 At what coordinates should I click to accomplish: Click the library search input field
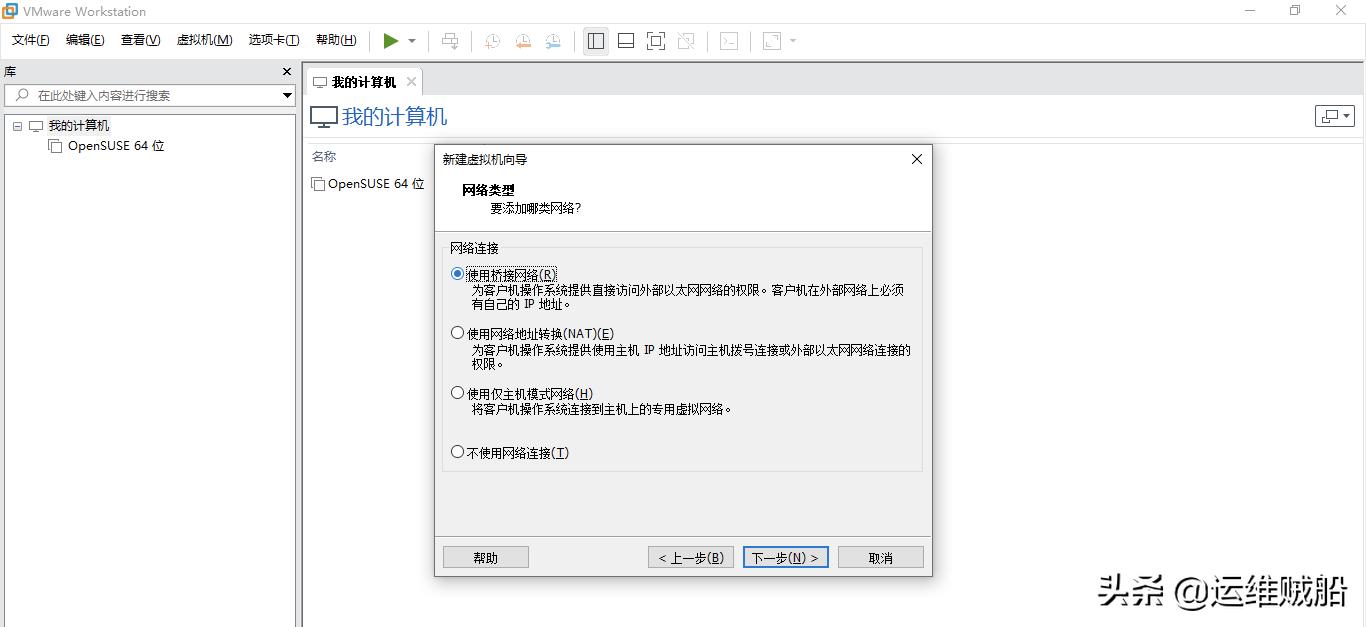click(x=150, y=95)
